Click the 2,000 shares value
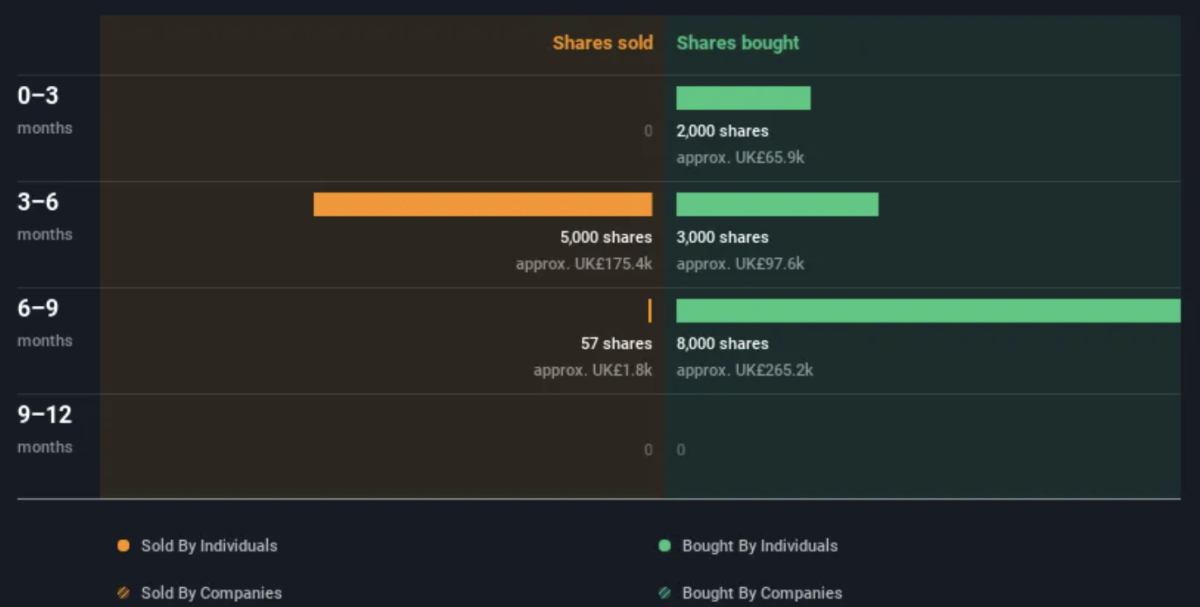 coord(723,131)
